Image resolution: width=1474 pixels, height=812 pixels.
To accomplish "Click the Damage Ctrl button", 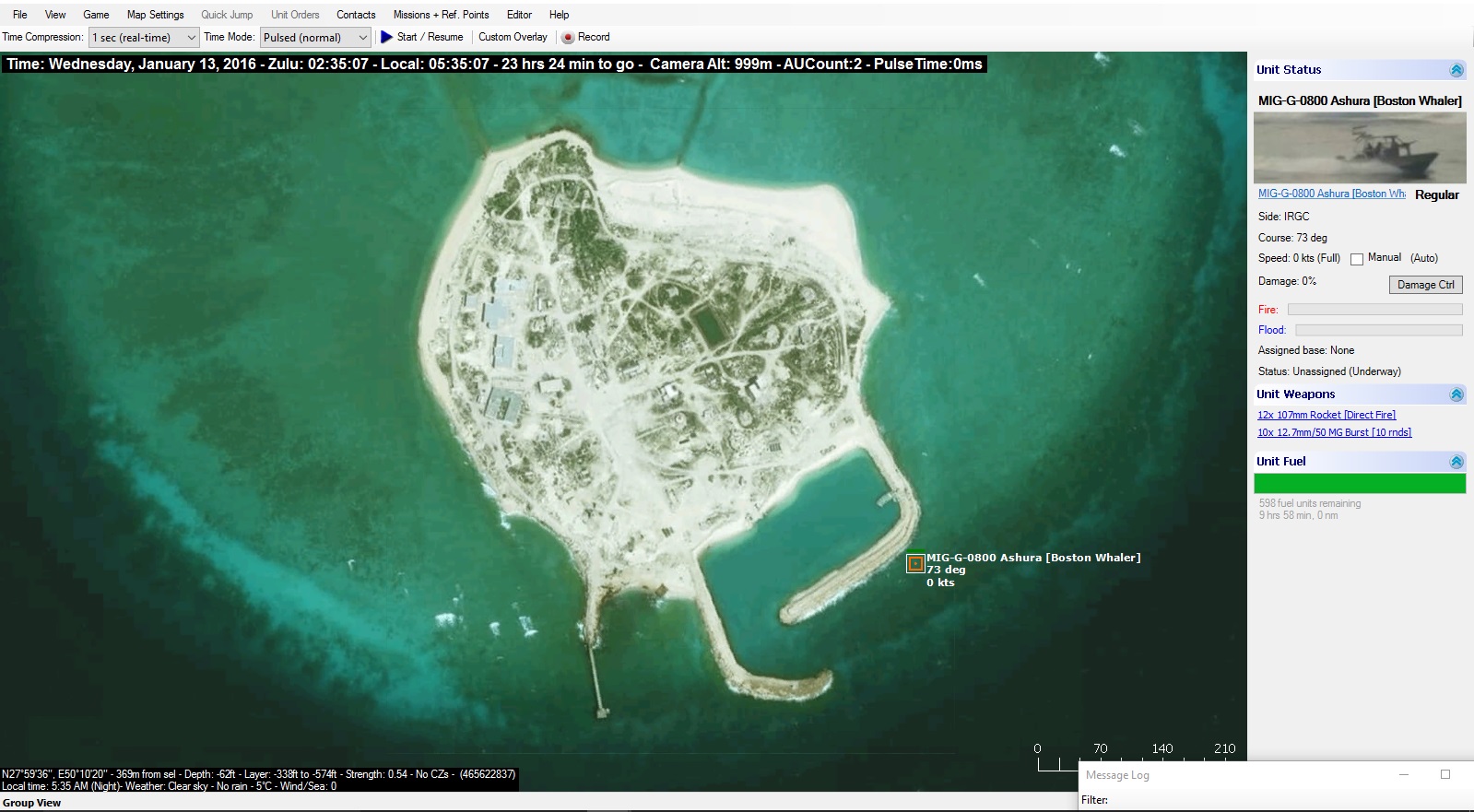I will tap(1425, 285).
